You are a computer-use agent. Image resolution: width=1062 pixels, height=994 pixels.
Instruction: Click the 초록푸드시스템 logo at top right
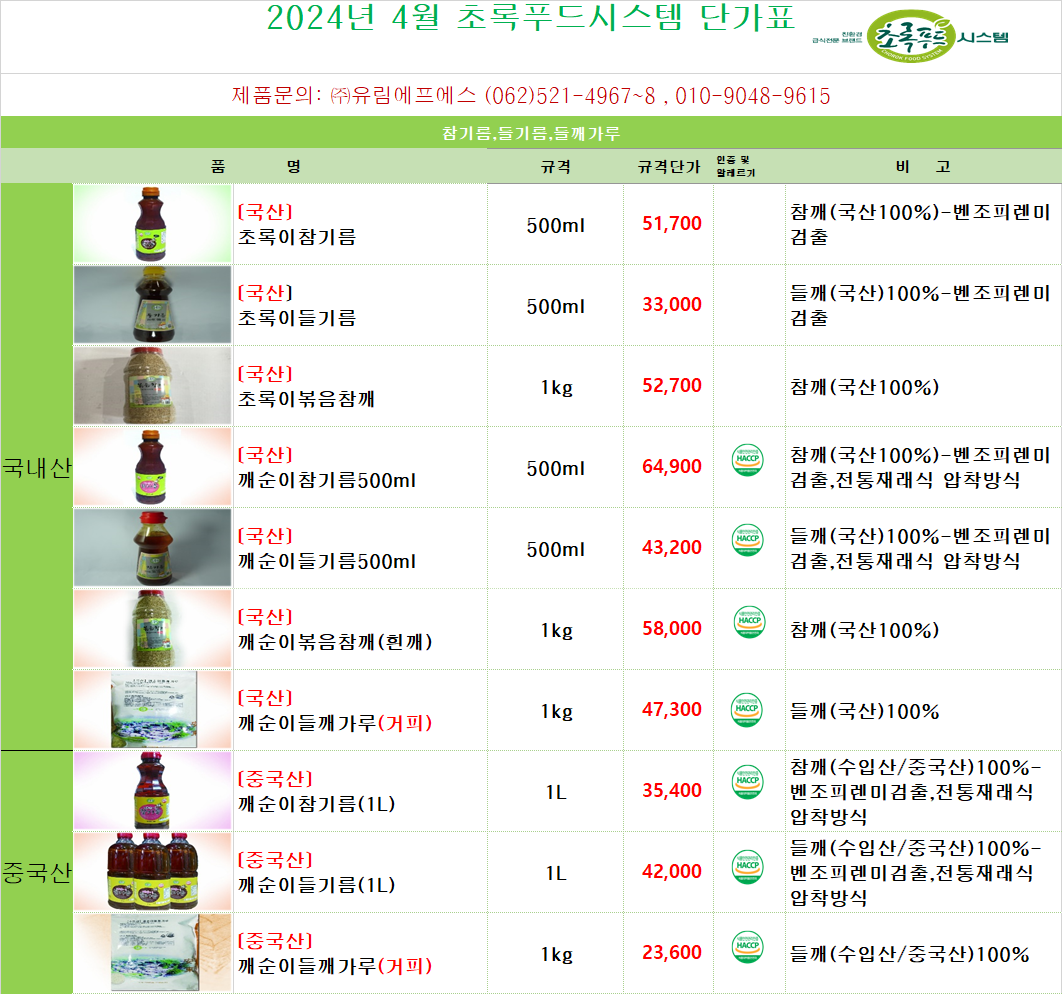910,39
